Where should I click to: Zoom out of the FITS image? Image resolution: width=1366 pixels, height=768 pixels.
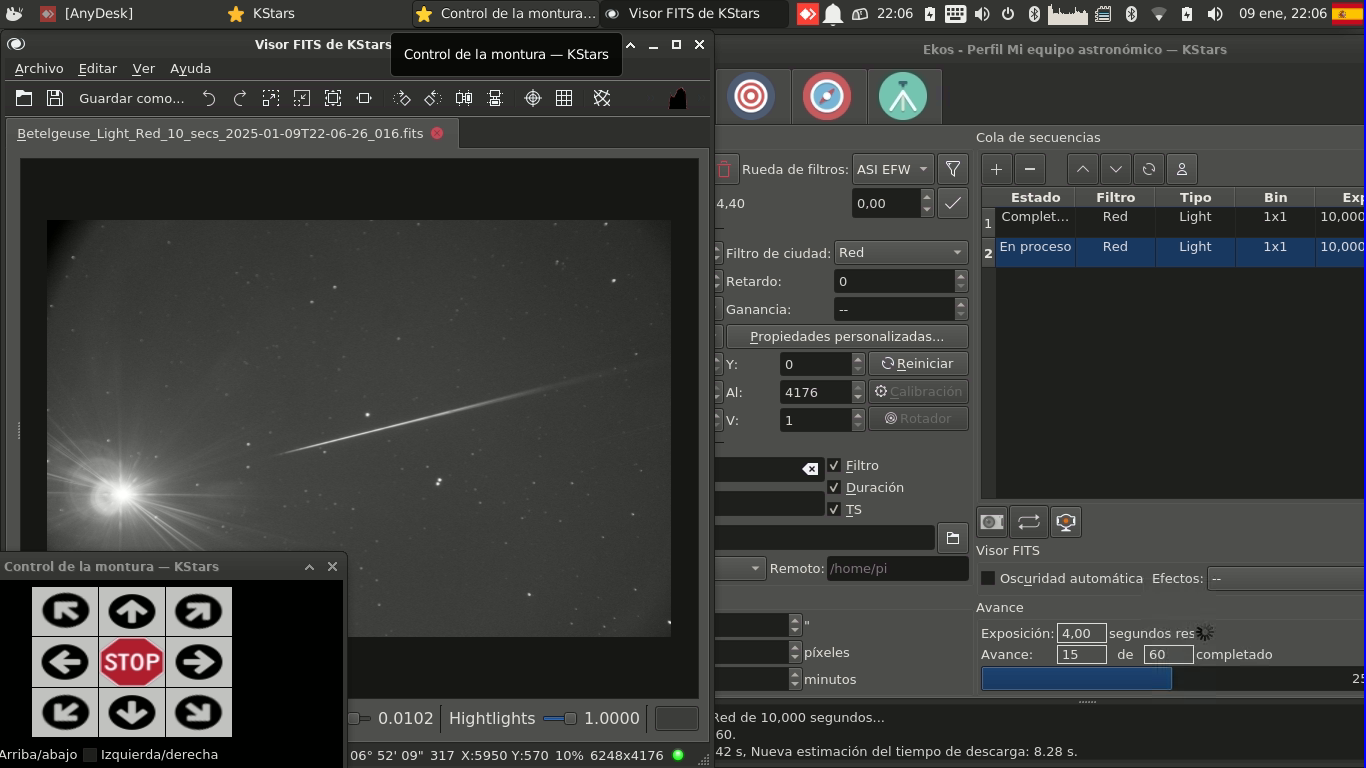pyautogui.click(x=302, y=98)
